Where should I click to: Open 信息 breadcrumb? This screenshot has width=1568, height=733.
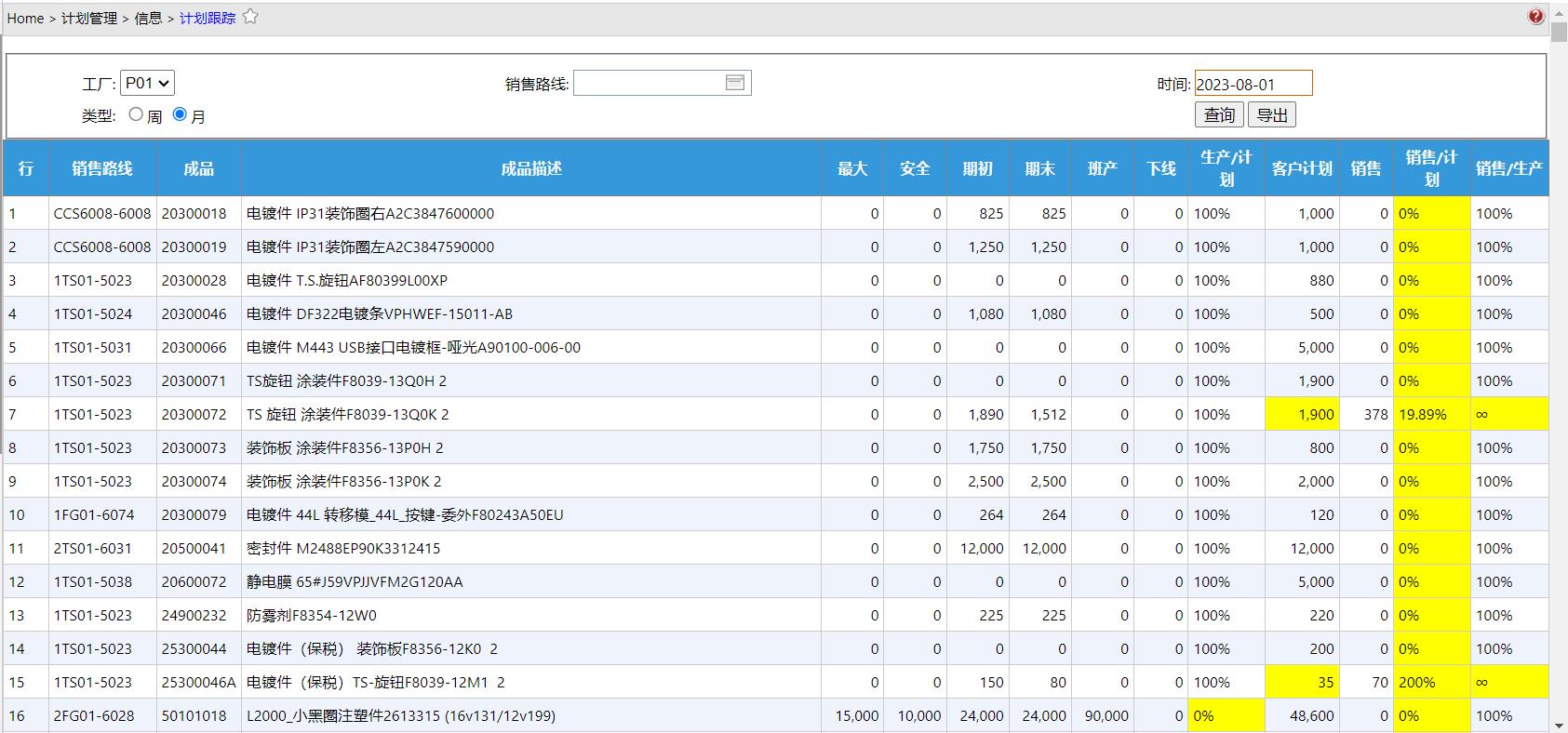click(149, 18)
